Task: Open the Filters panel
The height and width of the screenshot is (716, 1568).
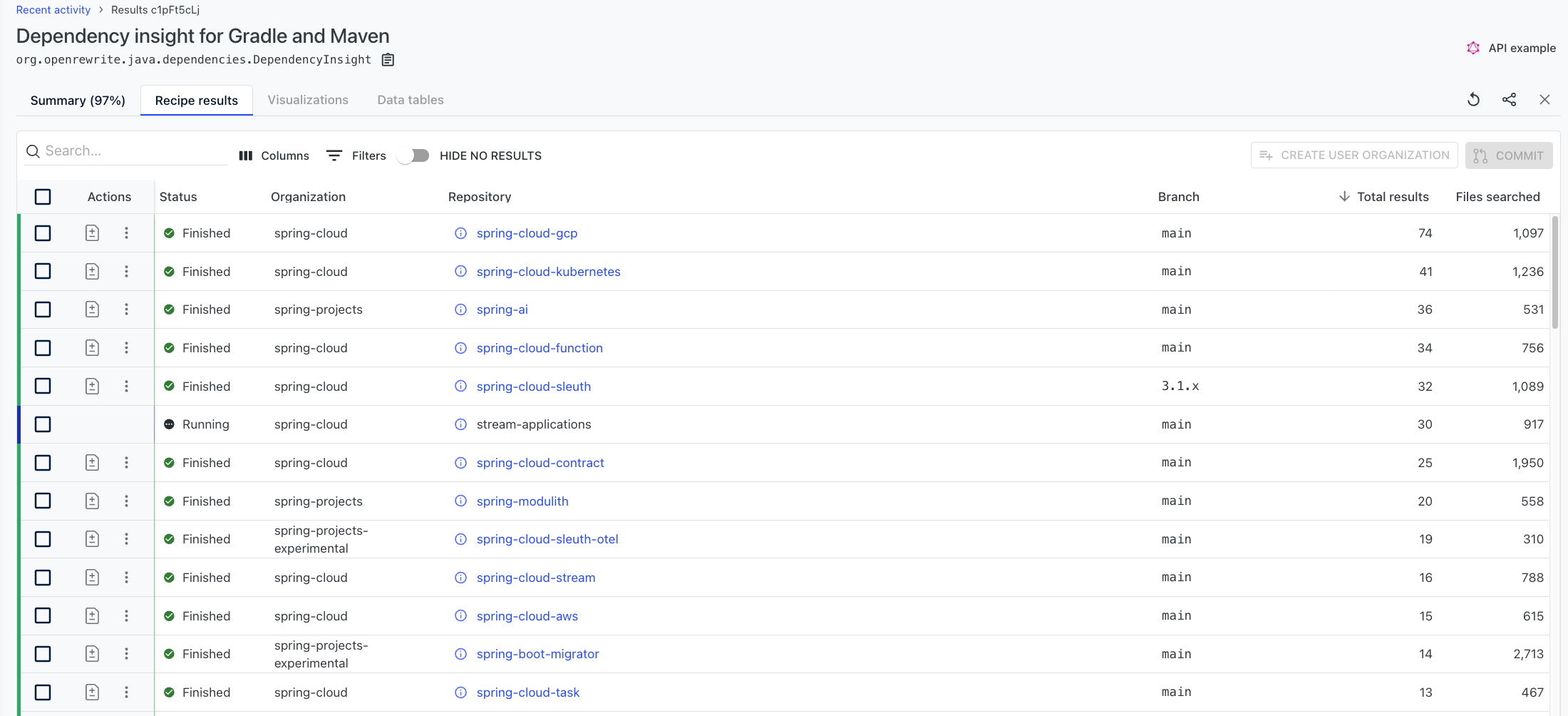Action: 356,155
